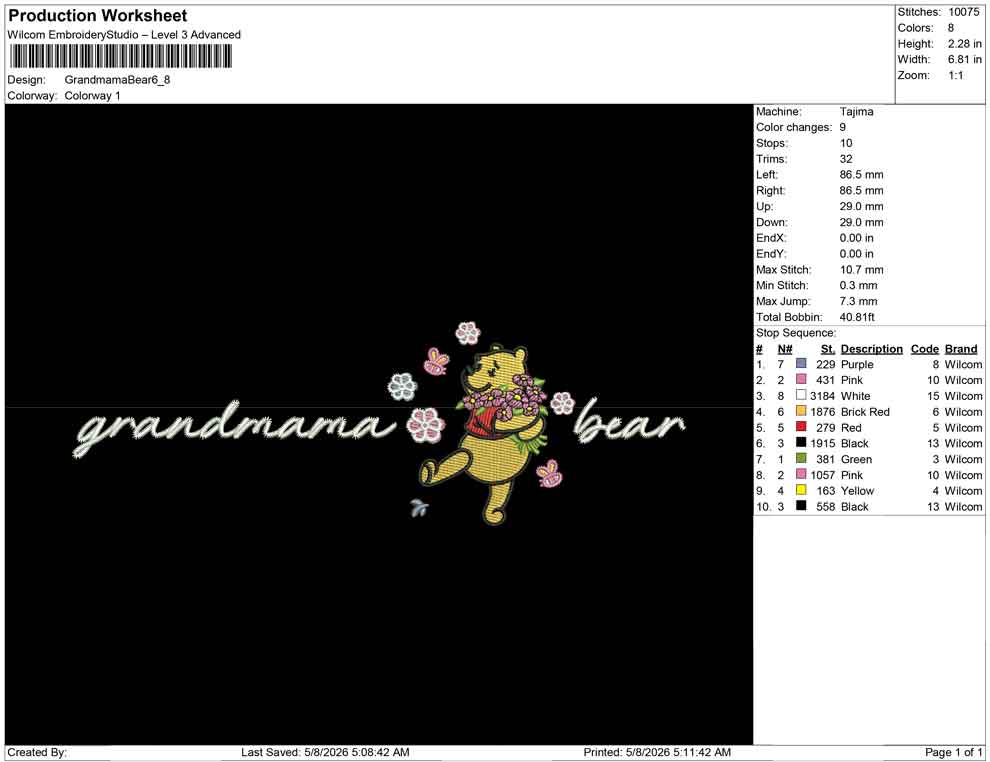Click the 'Page 1 of 1' footer text

(x=953, y=752)
